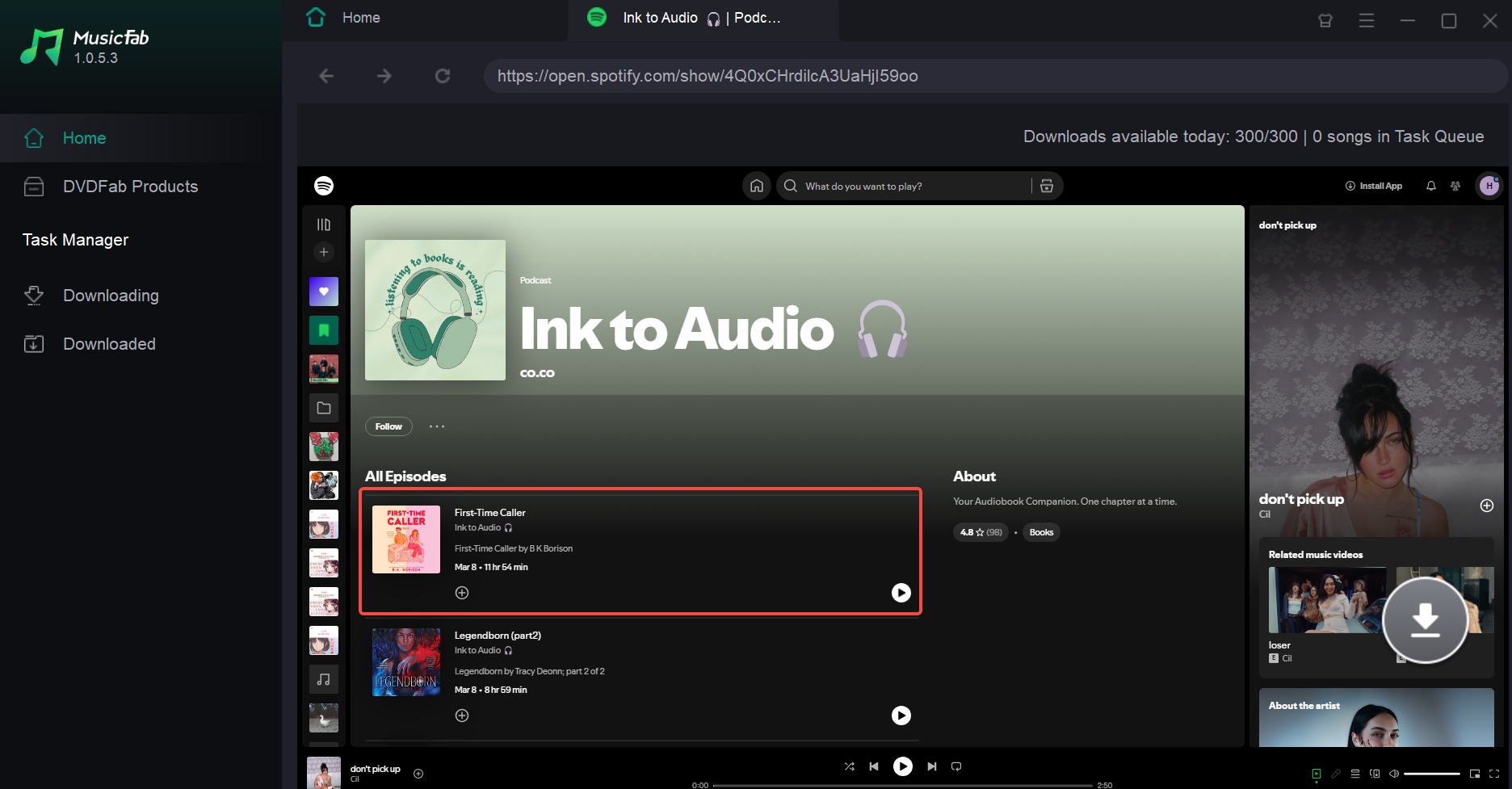Adjust the volume slider

click(x=1432, y=774)
